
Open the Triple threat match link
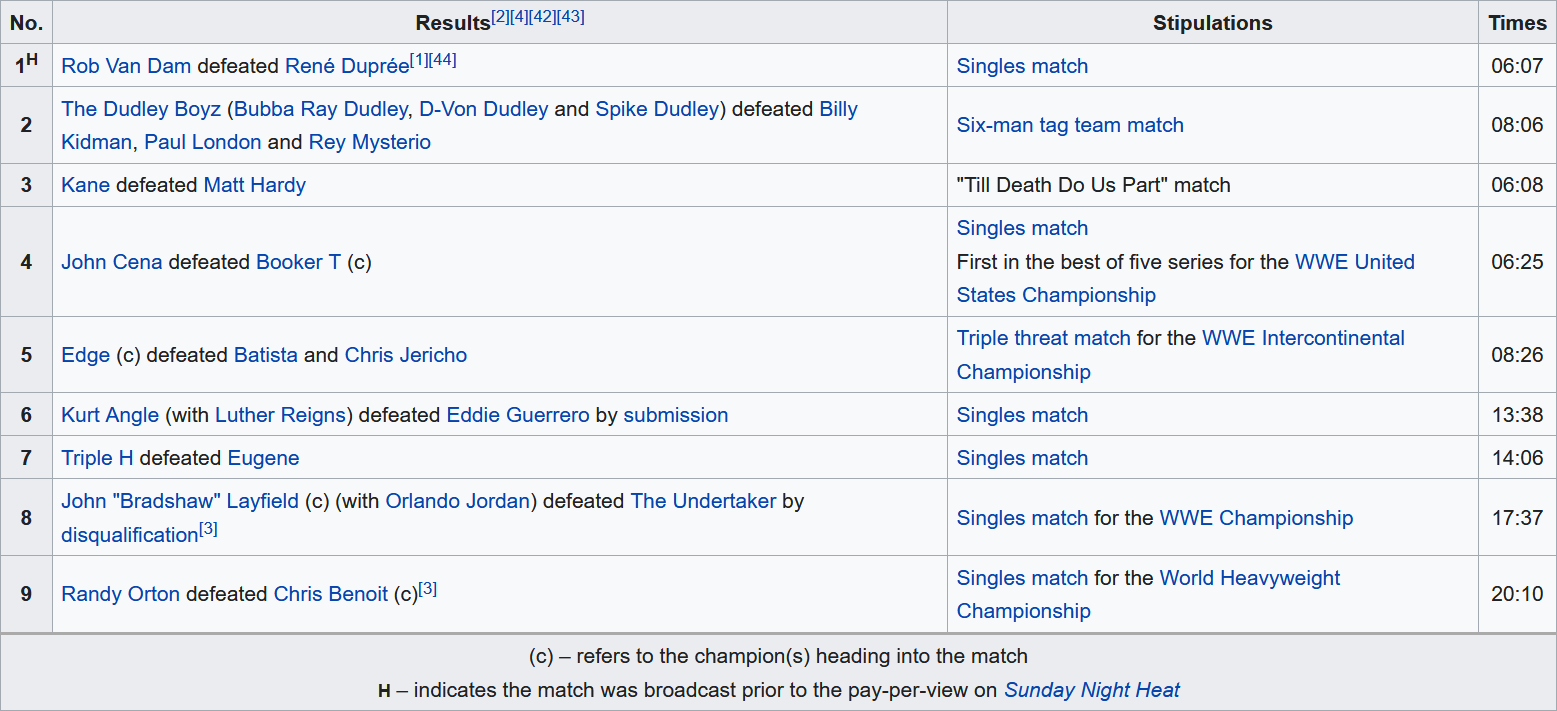click(x=1043, y=338)
